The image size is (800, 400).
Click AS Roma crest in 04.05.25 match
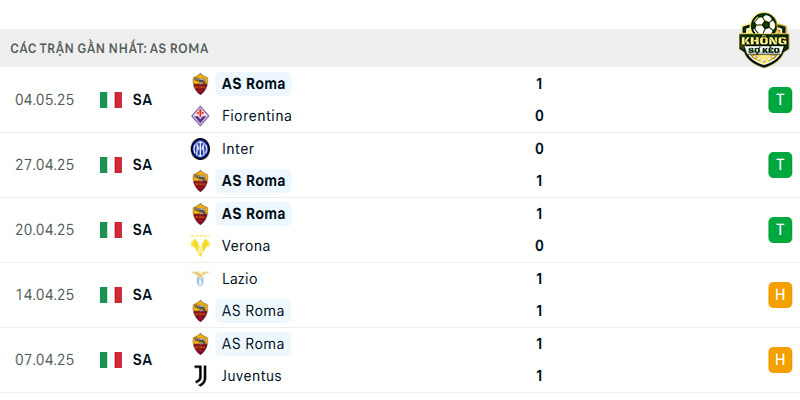[x=200, y=84]
